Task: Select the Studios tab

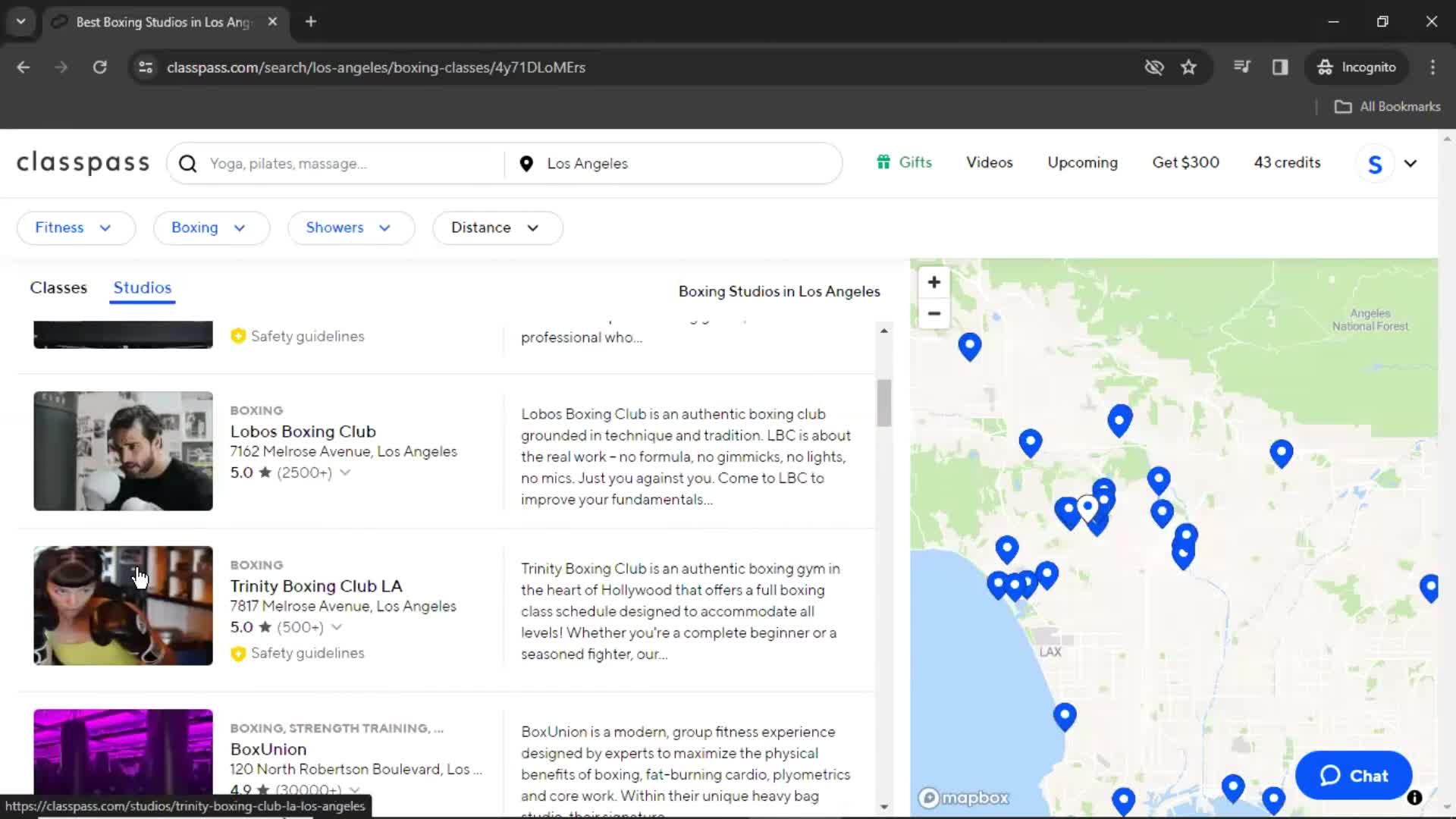Action: point(142,287)
